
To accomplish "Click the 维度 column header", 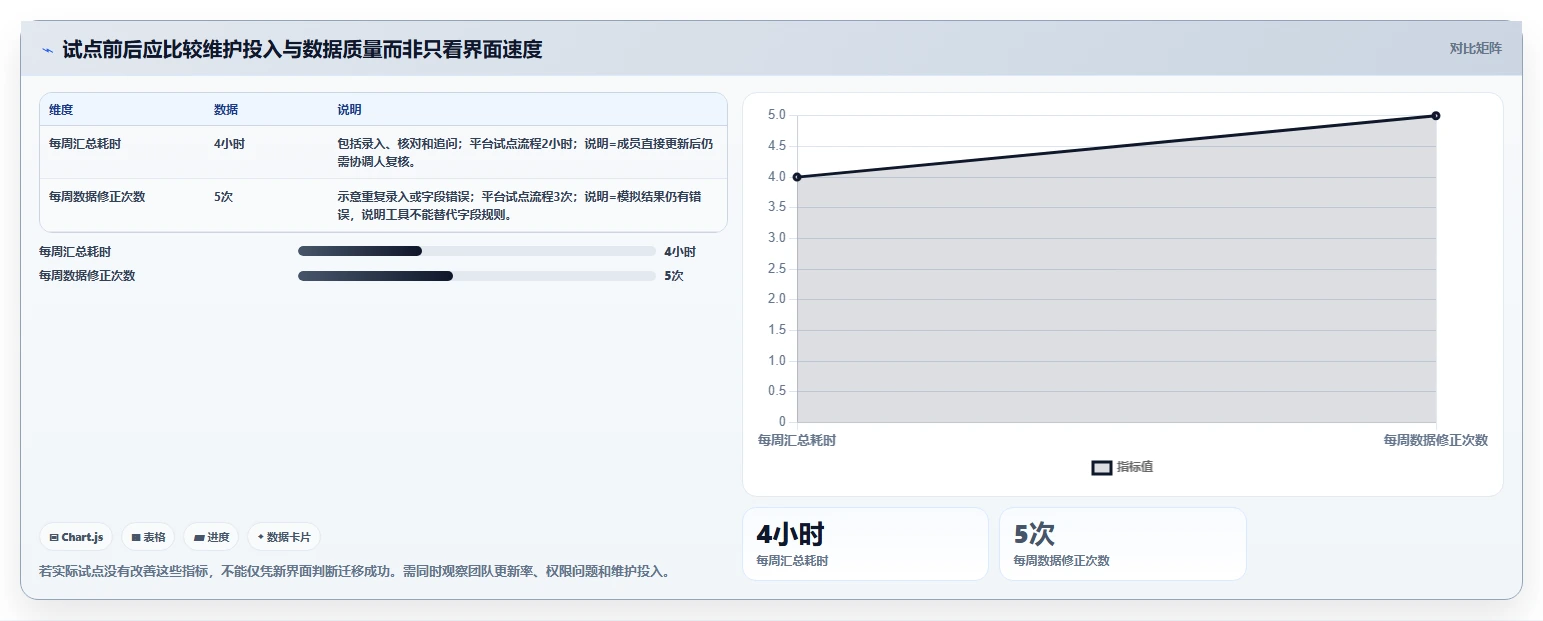I will click(61, 109).
